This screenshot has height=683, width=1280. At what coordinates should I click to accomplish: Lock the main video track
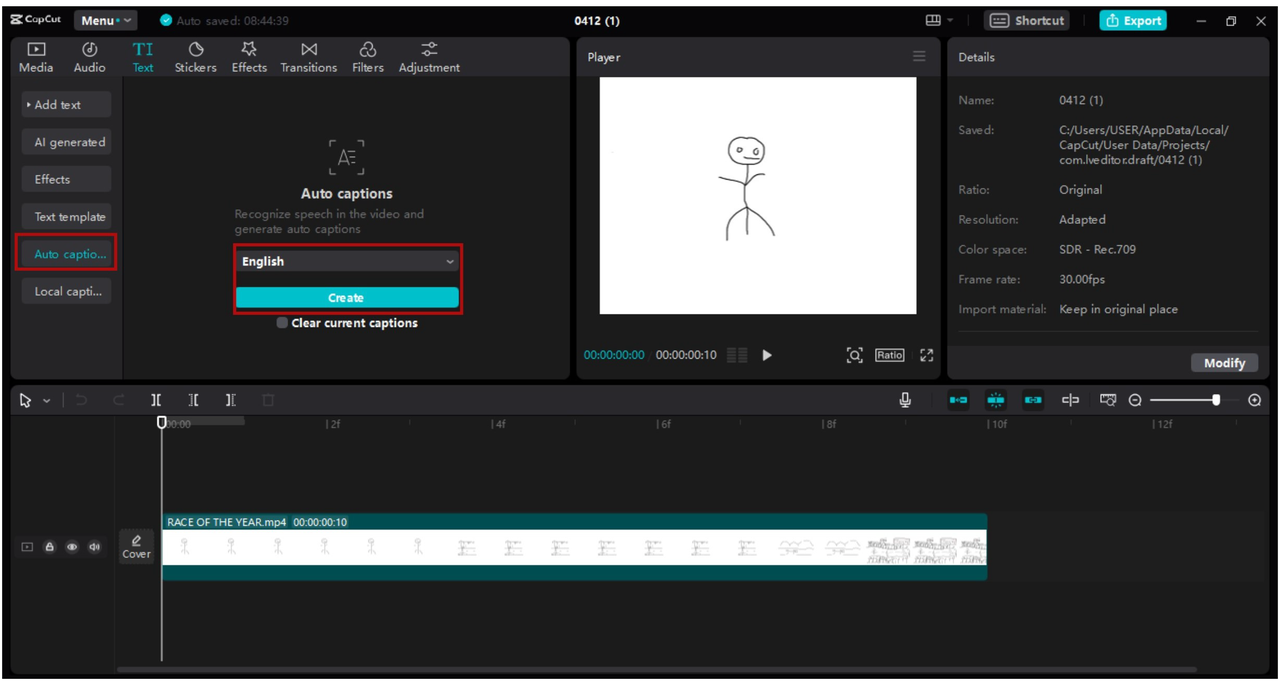point(49,547)
